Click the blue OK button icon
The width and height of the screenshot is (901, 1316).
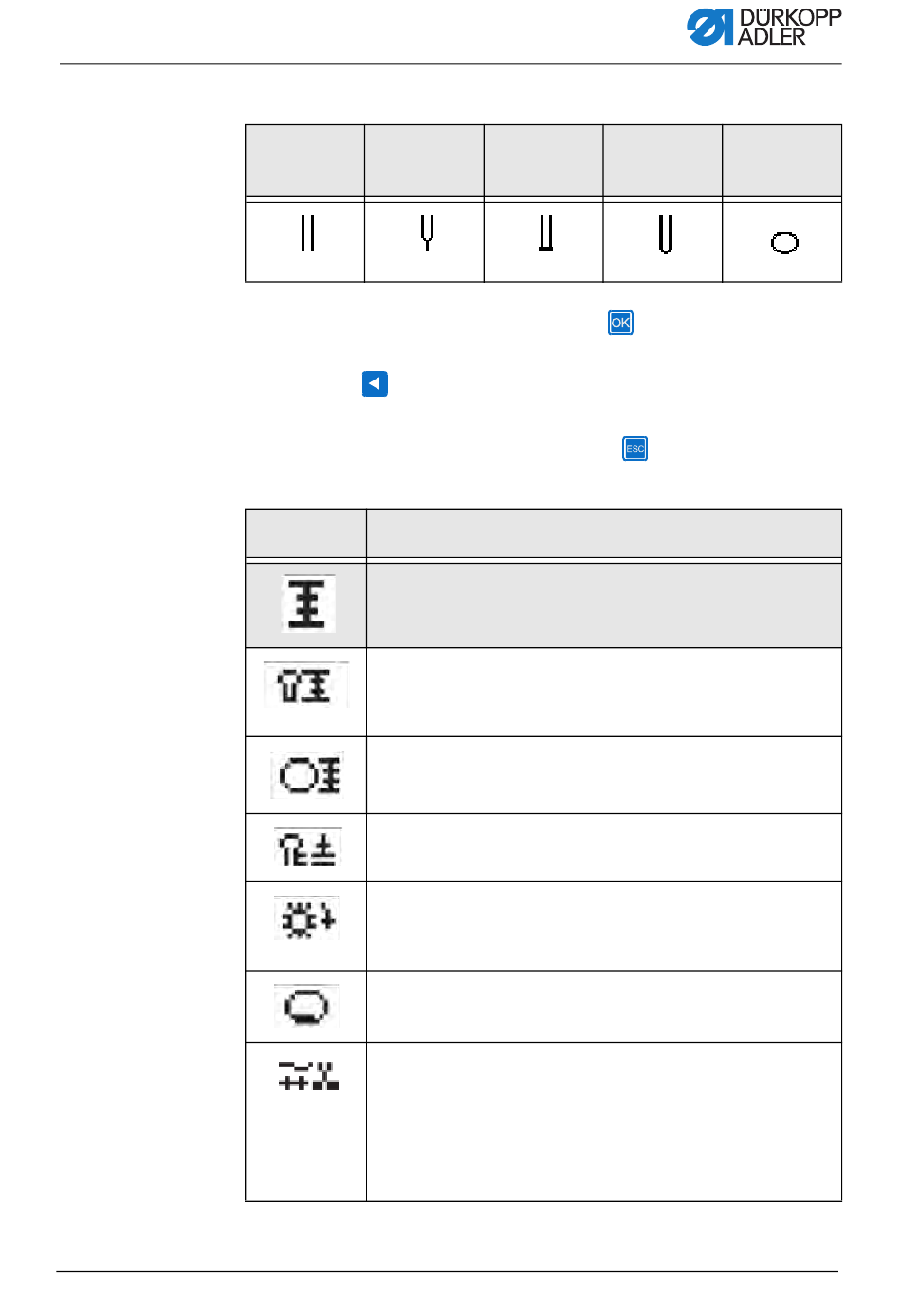click(620, 323)
